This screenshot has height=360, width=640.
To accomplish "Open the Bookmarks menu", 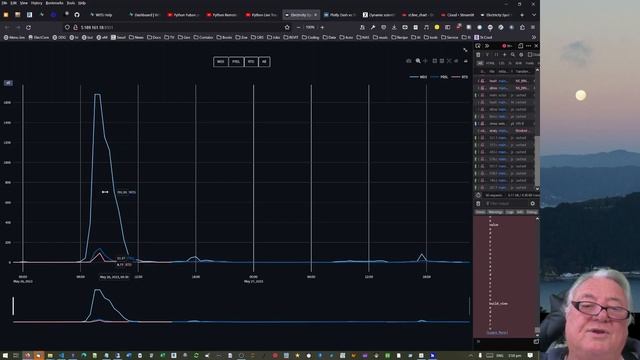I will [54, 3].
